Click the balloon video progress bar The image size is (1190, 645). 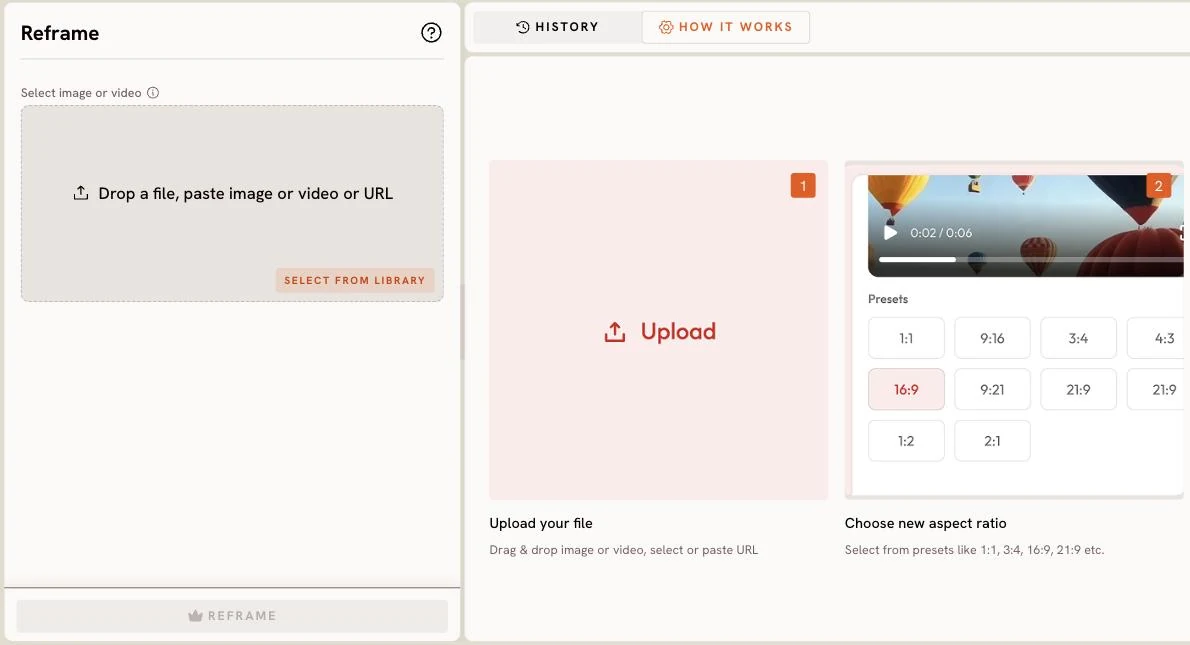pyautogui.click(x=1031, y=260)
